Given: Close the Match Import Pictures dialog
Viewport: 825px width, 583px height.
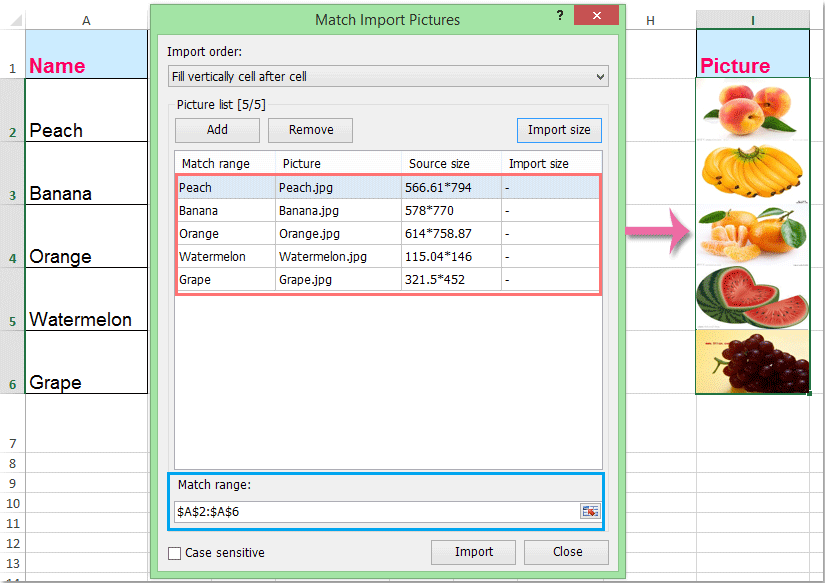Looking at the screenshot, I should tap(597, 15).
